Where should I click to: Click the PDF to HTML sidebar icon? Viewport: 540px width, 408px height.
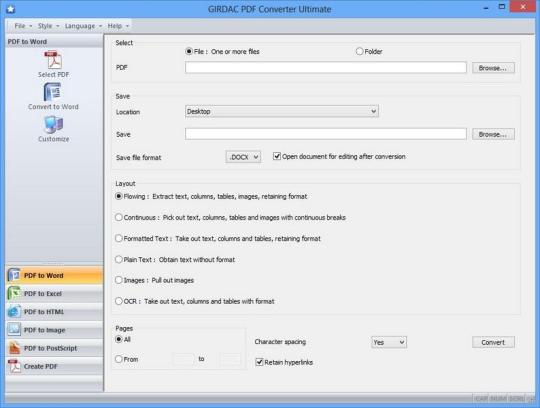point(14,312)
